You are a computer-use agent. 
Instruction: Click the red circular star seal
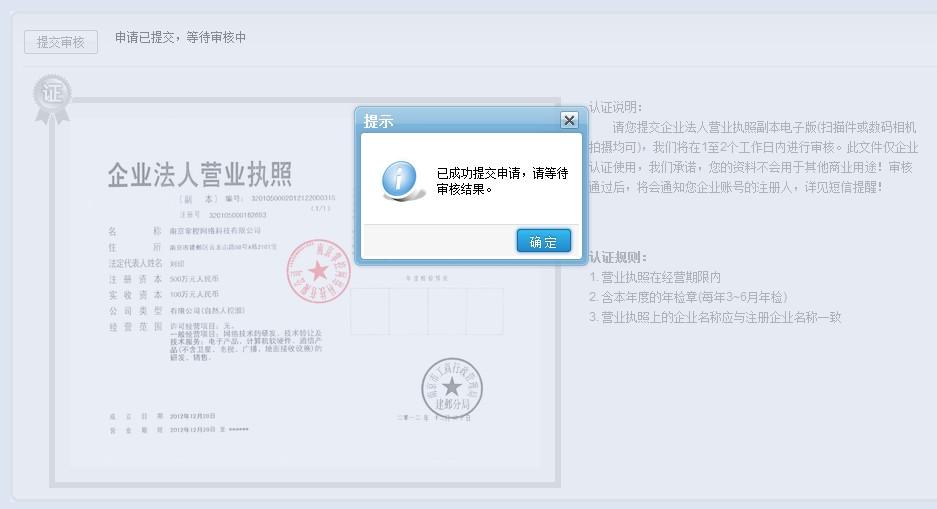pyautogui.click(x=318, y=270)
